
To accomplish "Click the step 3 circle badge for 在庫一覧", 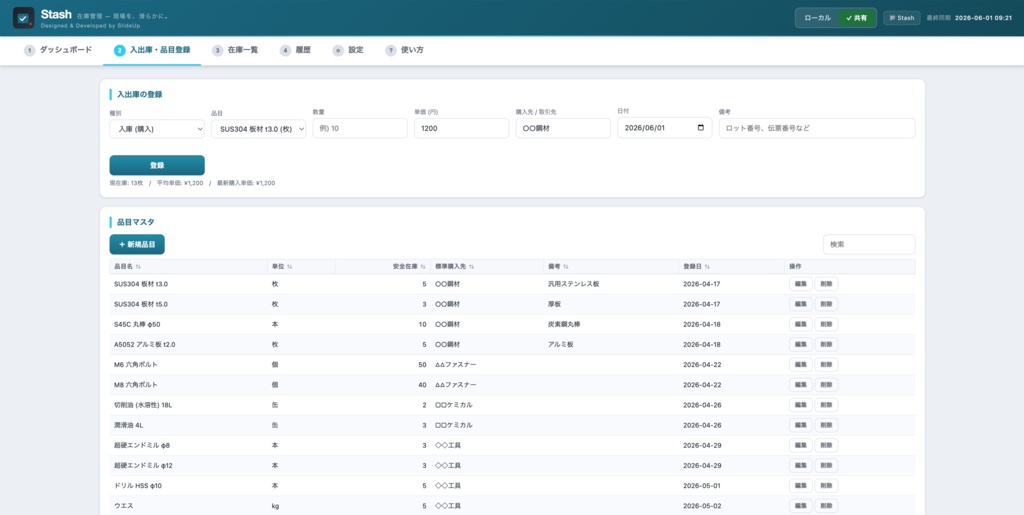I will point(217,50).
